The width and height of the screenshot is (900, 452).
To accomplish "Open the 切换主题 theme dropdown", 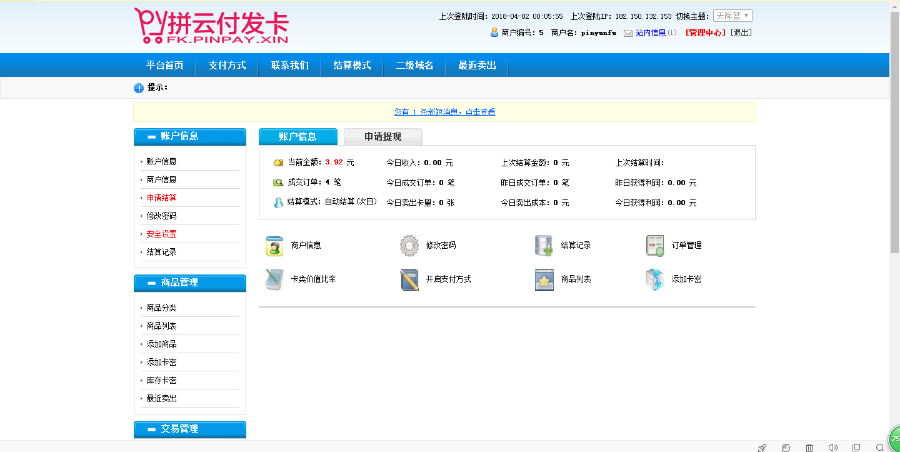I will [732, 16].
